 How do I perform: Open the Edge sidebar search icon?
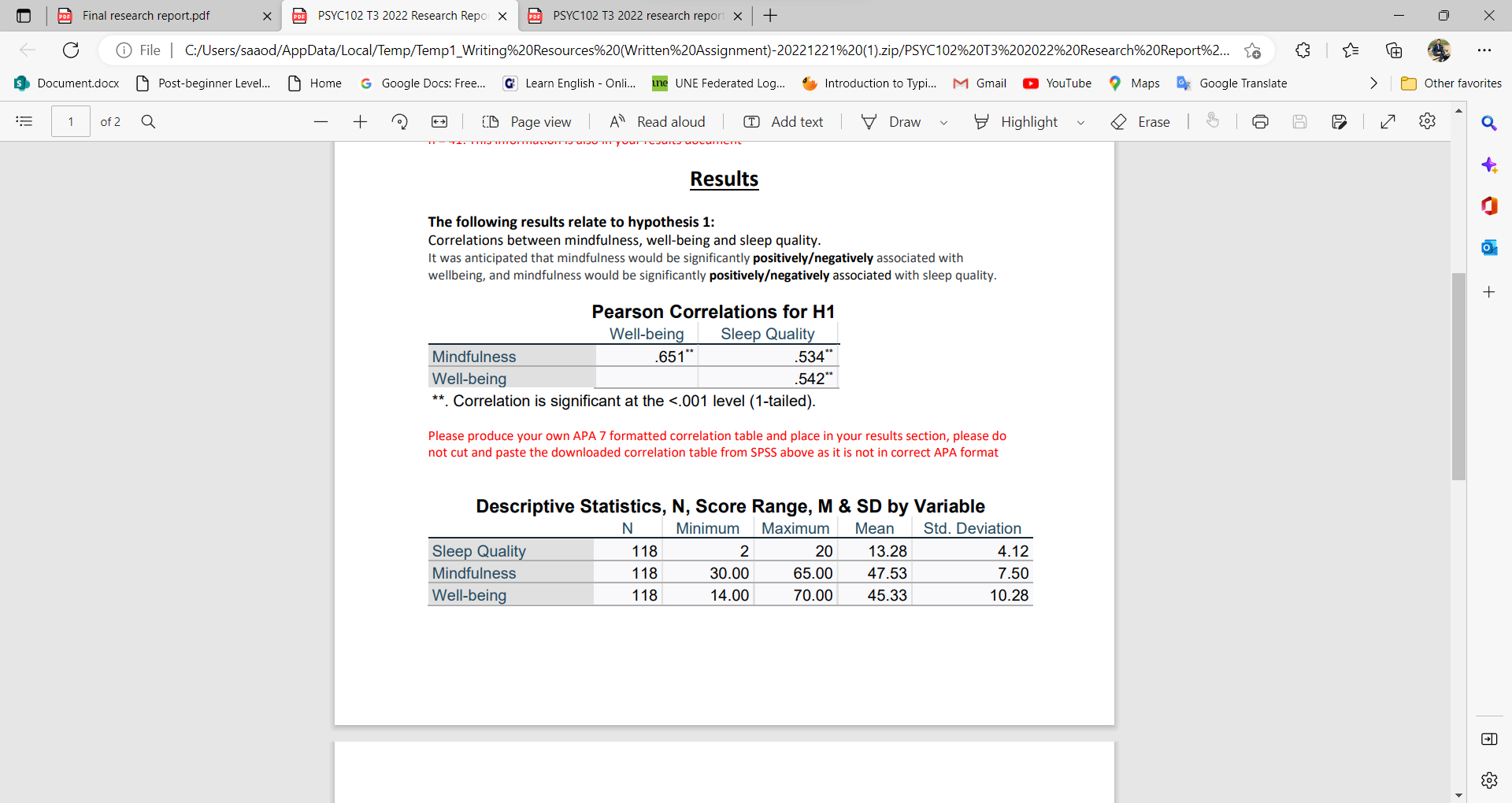[x=1489, y=123]
